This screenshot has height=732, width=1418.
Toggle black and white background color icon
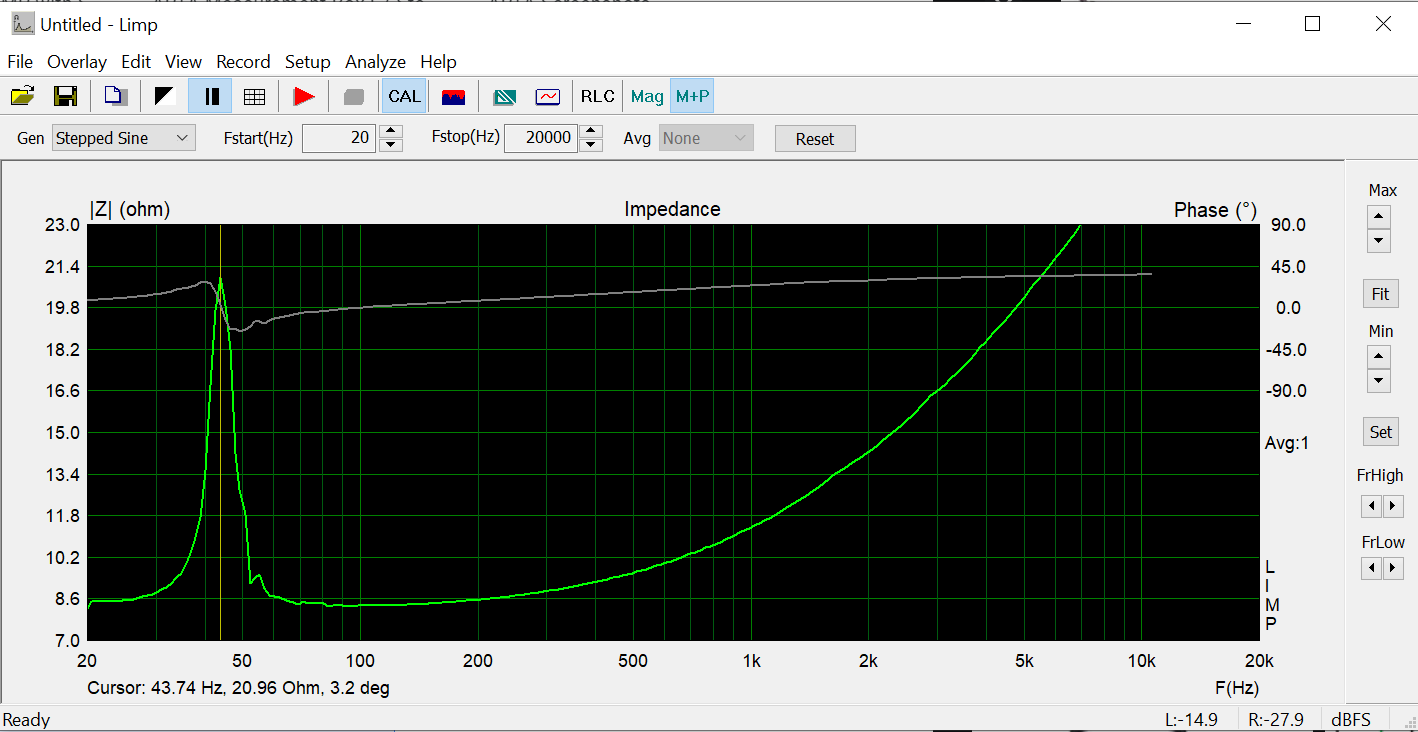[x=165, y=96]
